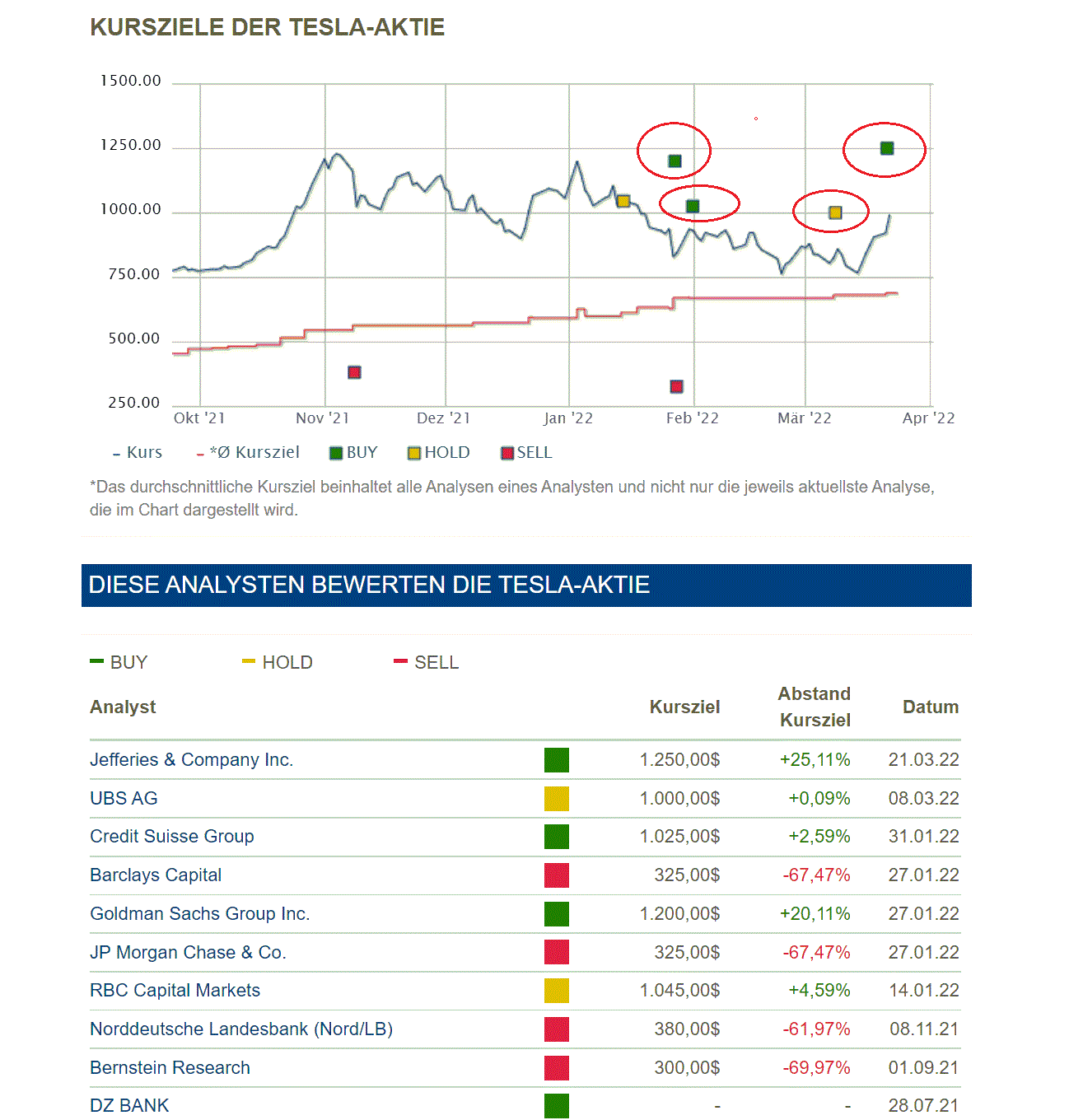Toggle the BUY legend entry below chart

click(353, 452)
